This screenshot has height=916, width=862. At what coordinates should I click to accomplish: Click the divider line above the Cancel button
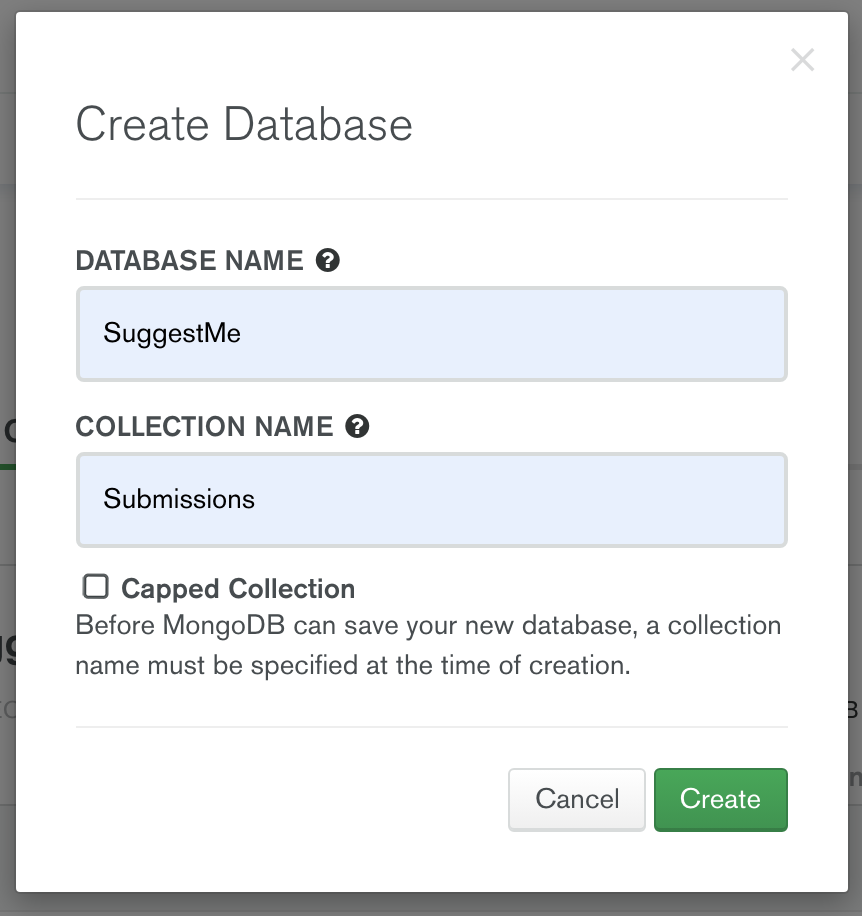[431, 727]
